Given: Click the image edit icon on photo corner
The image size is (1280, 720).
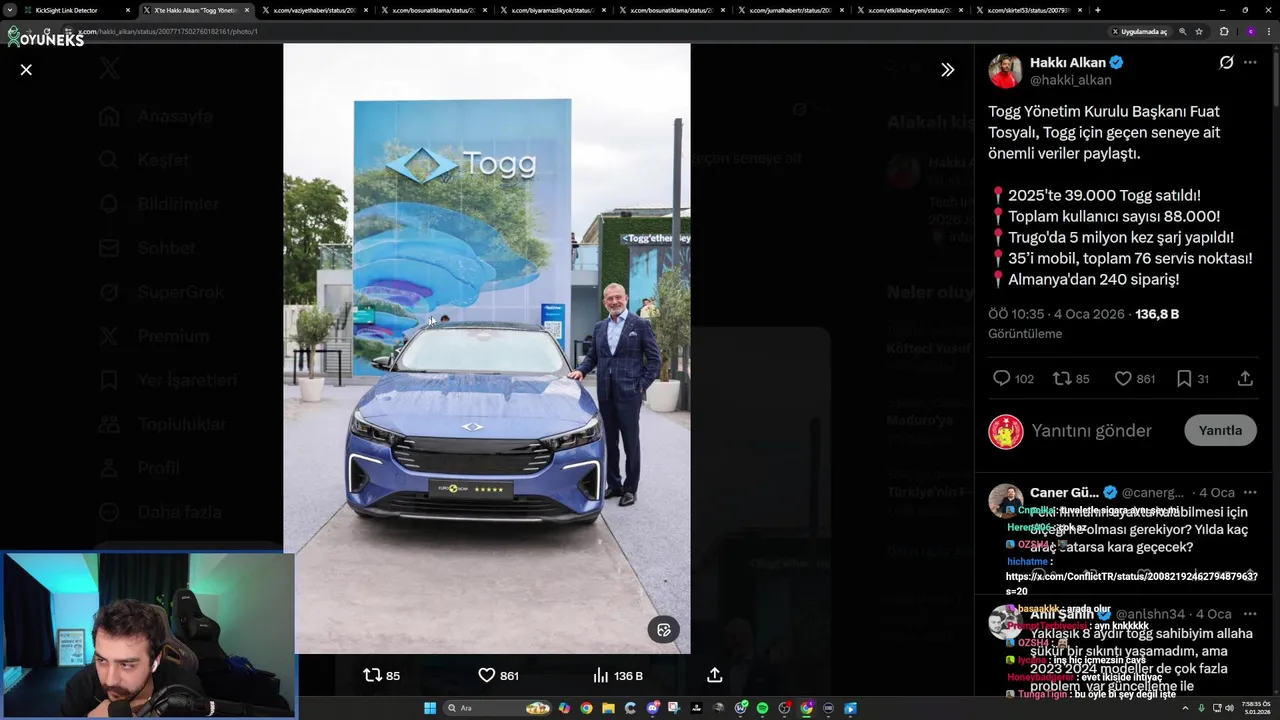Looking at the screenshot, I should [663, 629].
